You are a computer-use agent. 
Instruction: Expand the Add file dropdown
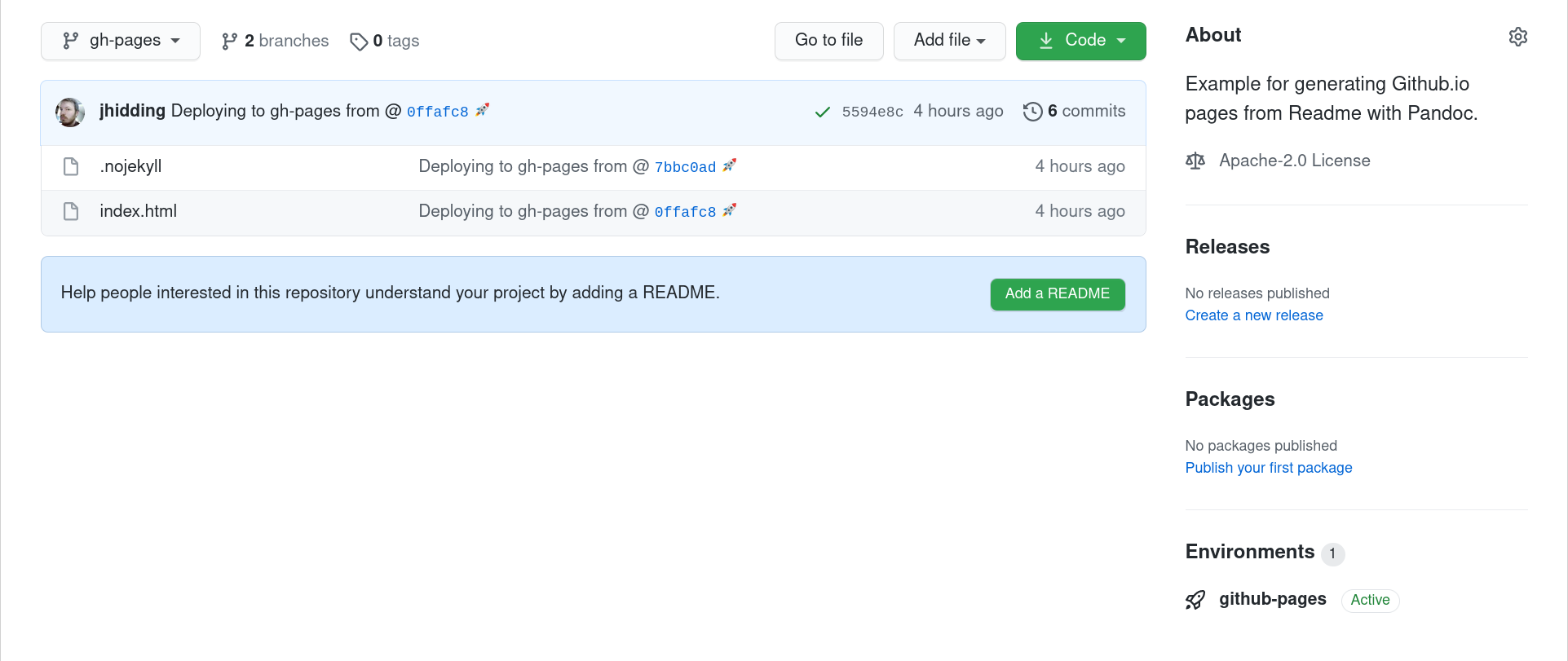pyautogui.click(x=949, y=40)
